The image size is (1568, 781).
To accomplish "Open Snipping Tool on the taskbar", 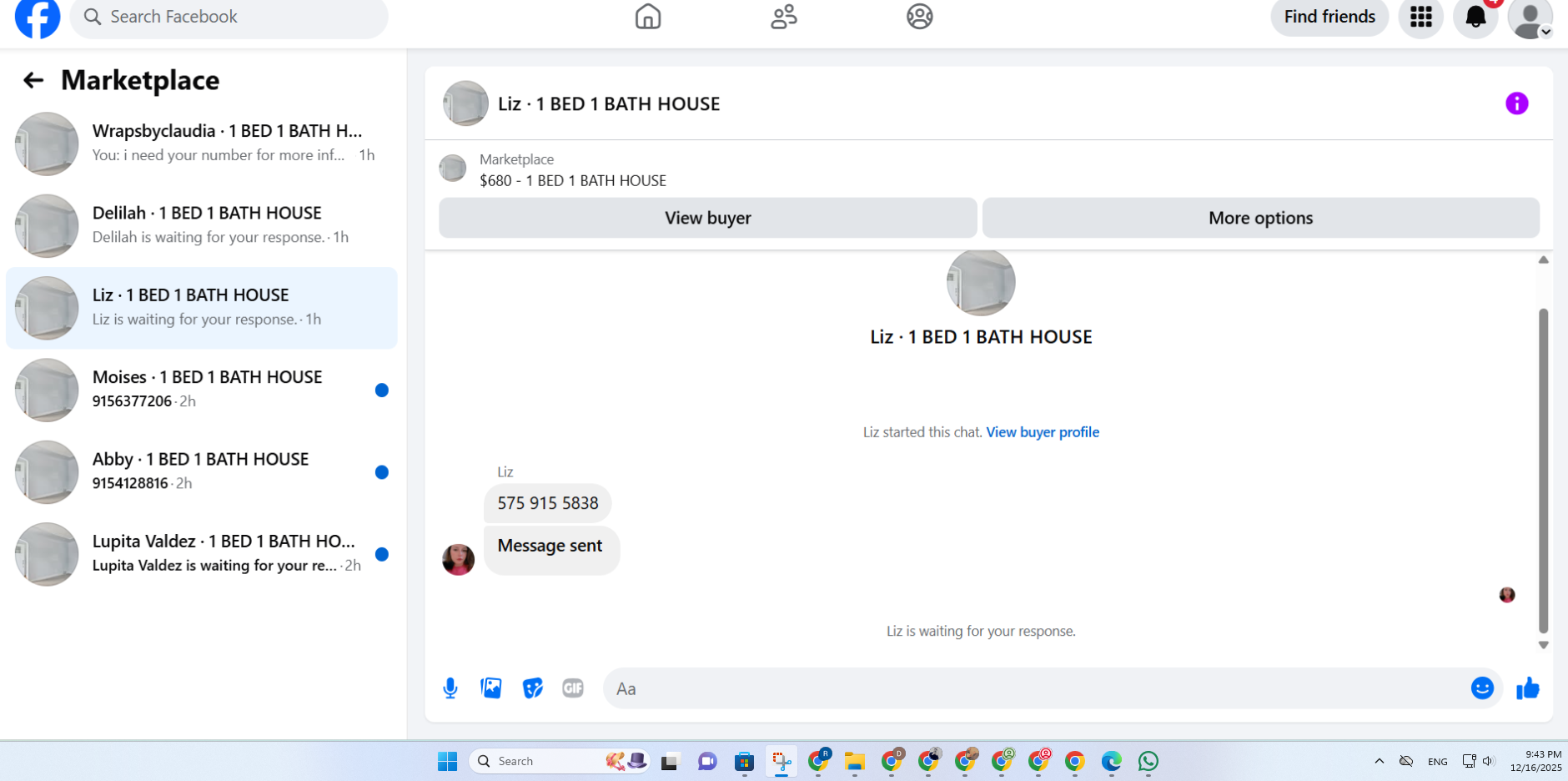I will tap(781, 761).
